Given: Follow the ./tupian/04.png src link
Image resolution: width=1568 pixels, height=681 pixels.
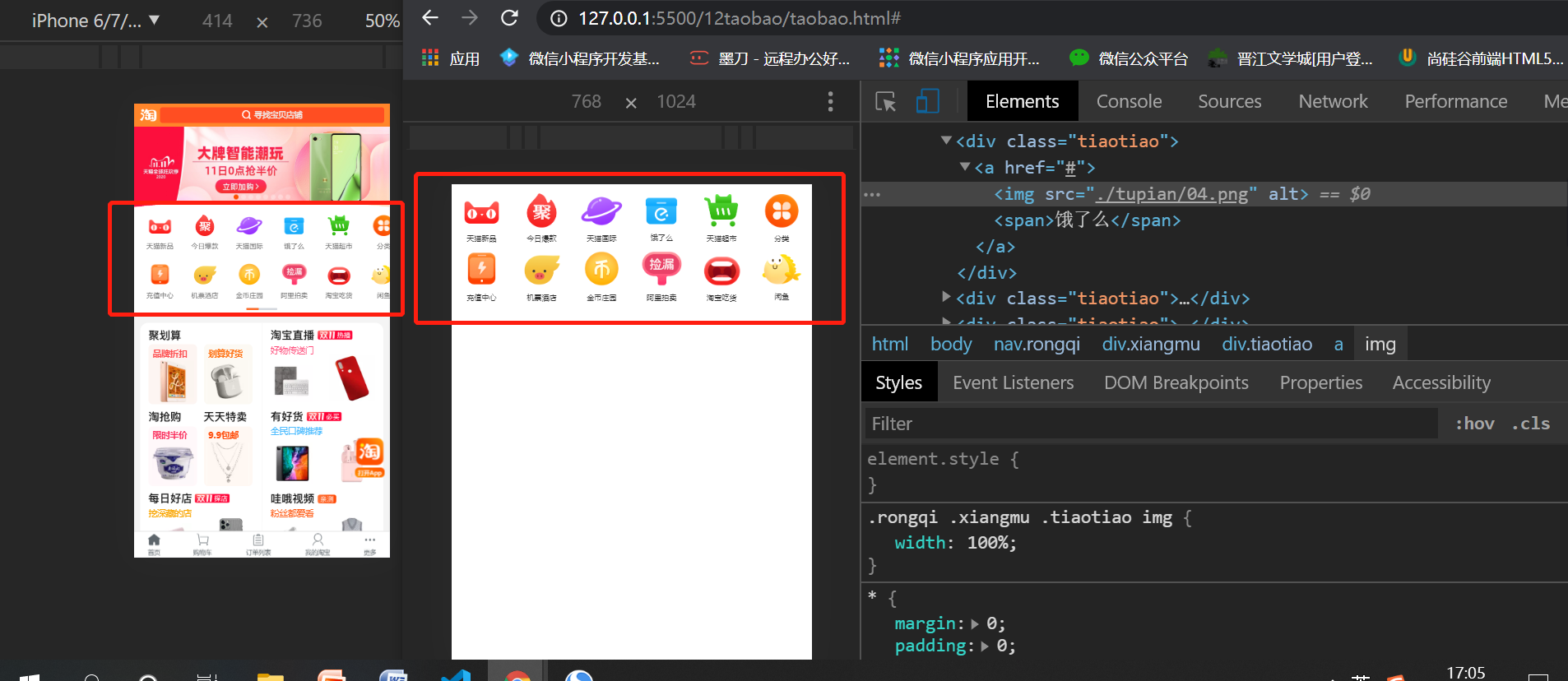Looking at the screenshot, I should [x=1172, y=194].
